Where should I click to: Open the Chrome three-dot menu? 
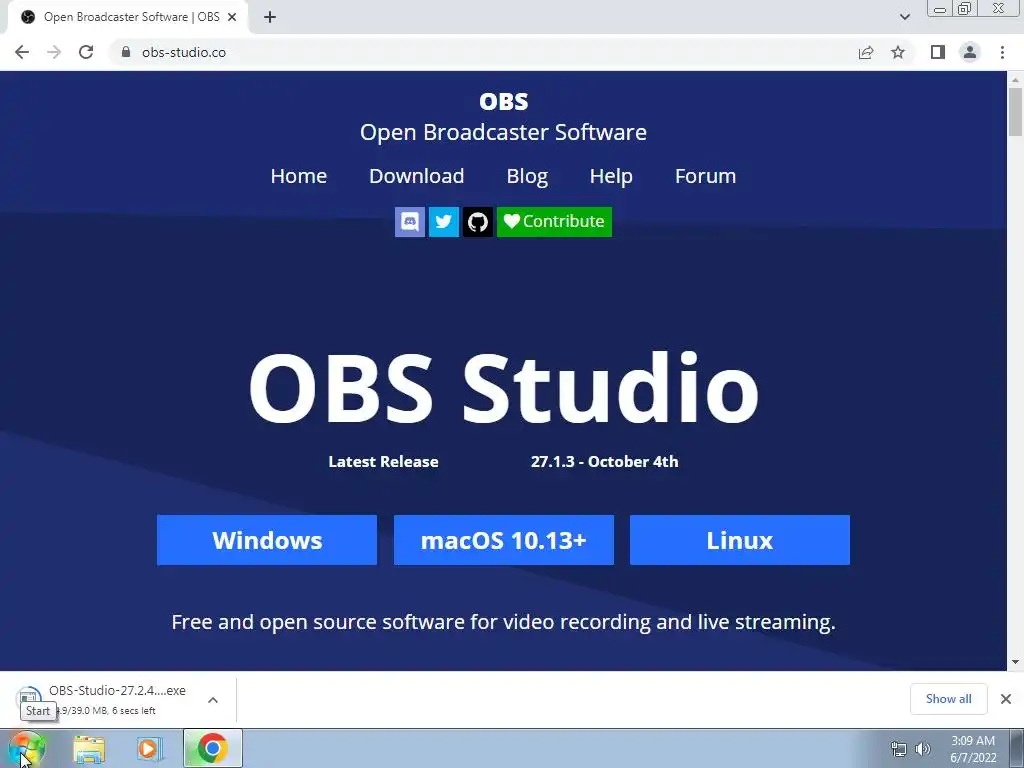pos(1002,52)
